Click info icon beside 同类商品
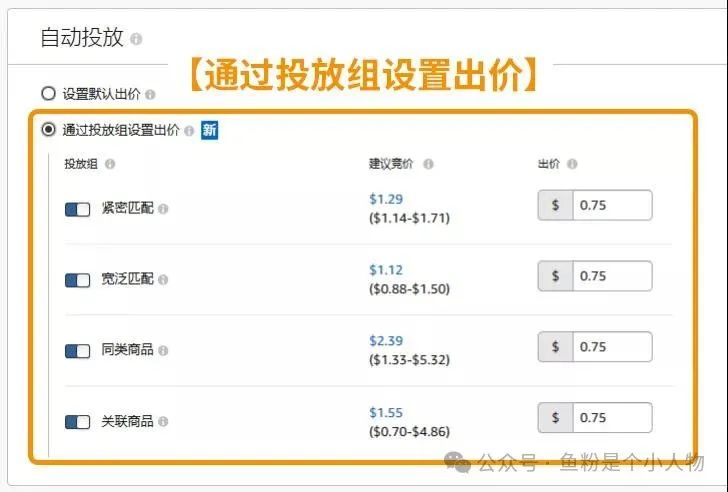Screen dimensions: 728x492 [x=163, y=350]
